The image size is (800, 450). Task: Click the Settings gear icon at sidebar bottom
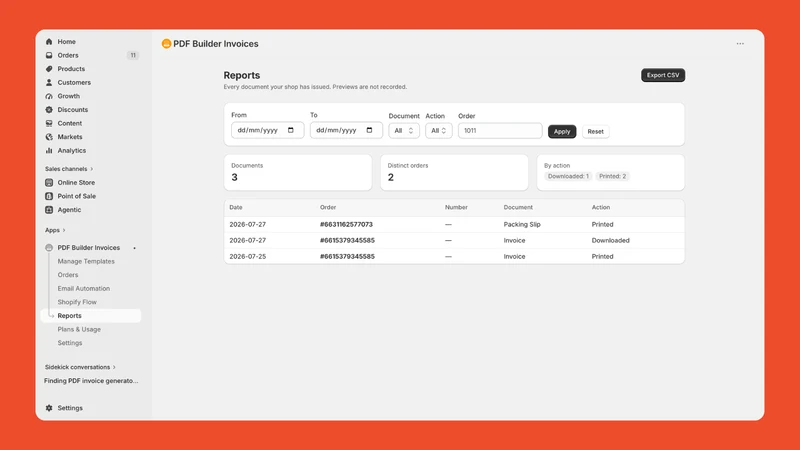pos(49,408)
